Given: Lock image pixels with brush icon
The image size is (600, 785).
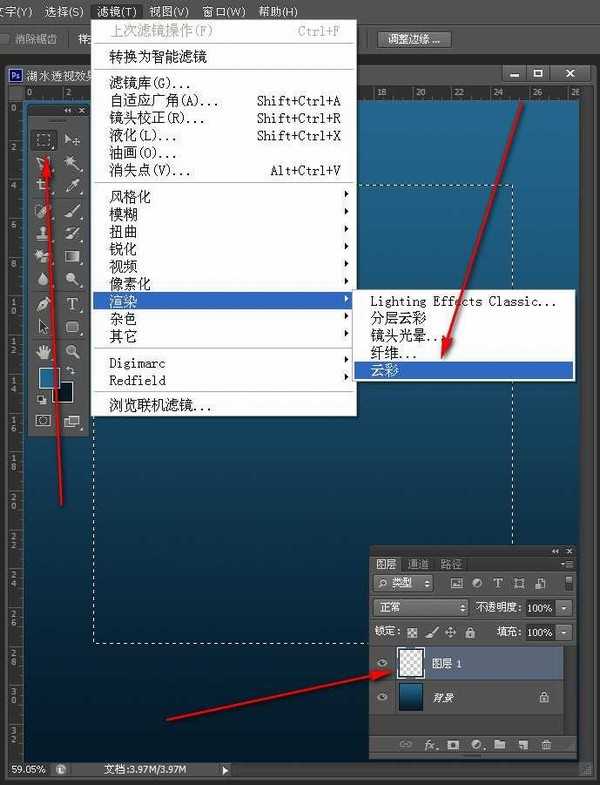Looking at the screenshot, I should click(x=431, y=632).
